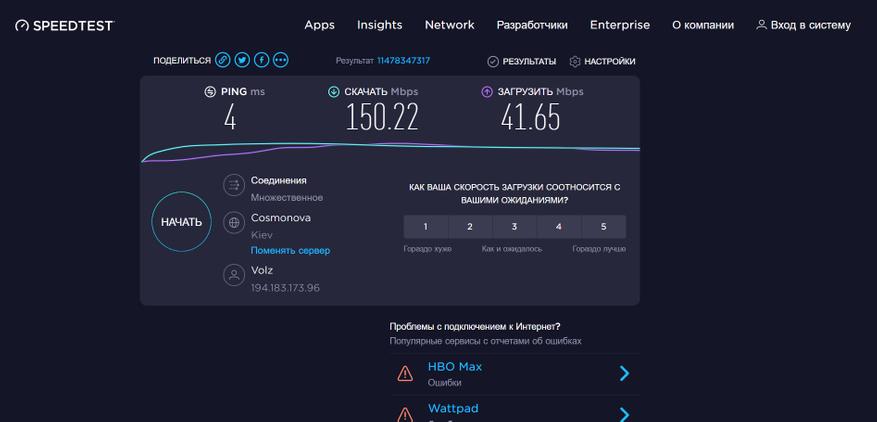Rate speed as 4
Viewport: 877px width, 422px height.
point(559,227)
